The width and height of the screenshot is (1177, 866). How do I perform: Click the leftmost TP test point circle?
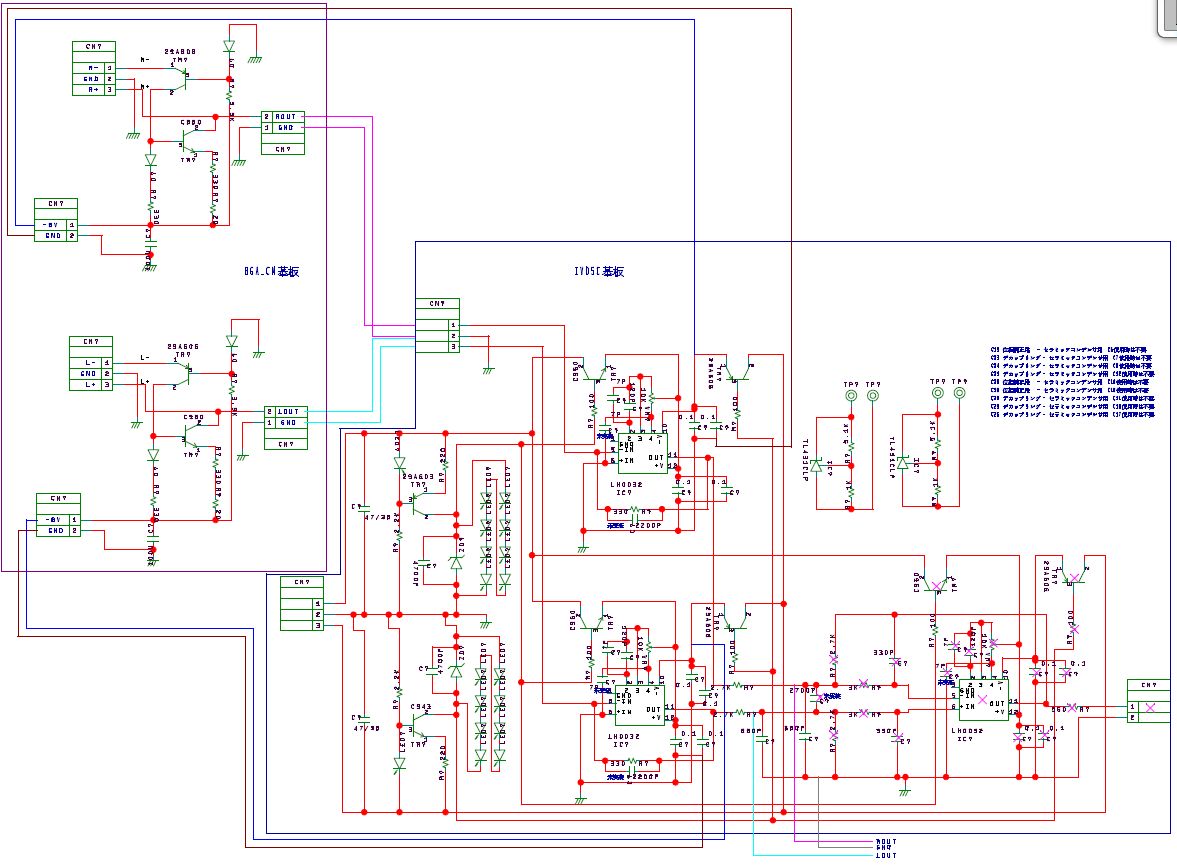pos(851,396)
